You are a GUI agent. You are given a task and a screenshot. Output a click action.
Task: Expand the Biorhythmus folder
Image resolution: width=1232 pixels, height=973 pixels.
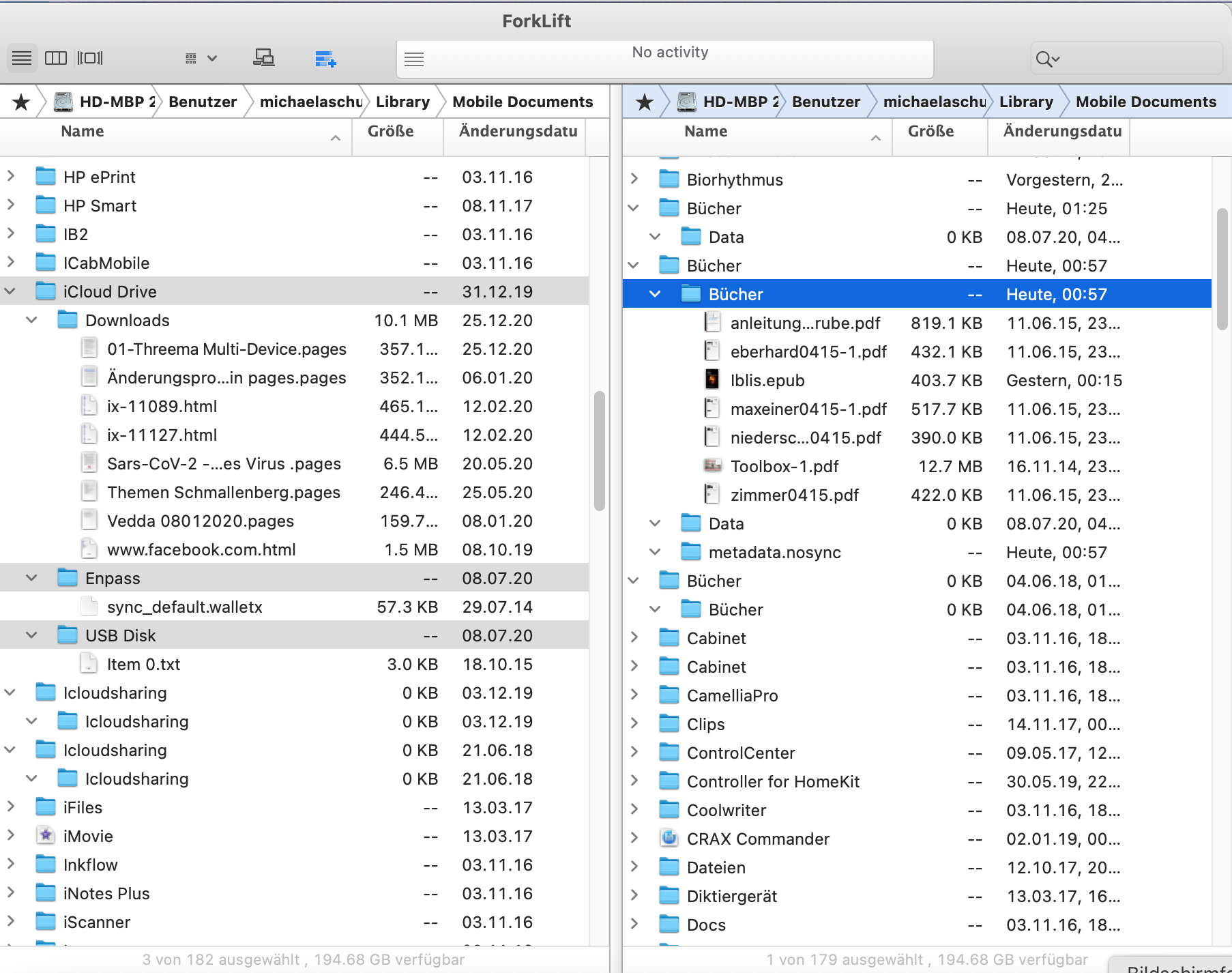(634, 179)
